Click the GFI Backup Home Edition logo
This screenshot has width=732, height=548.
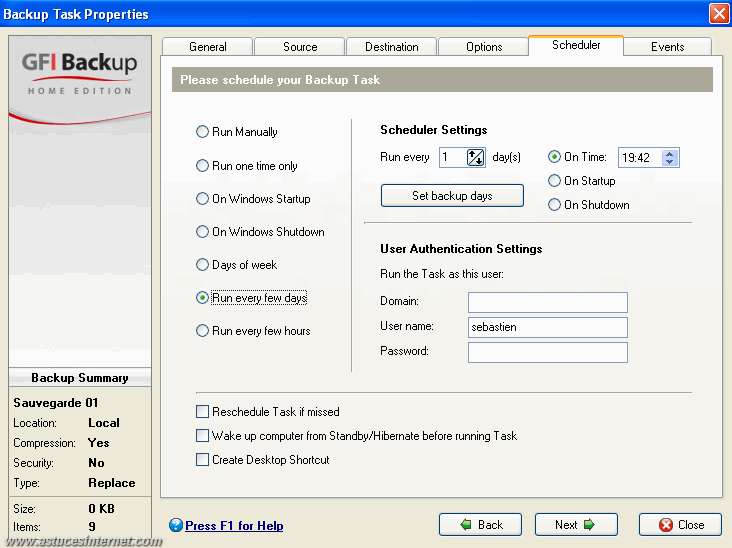[79, 72]
